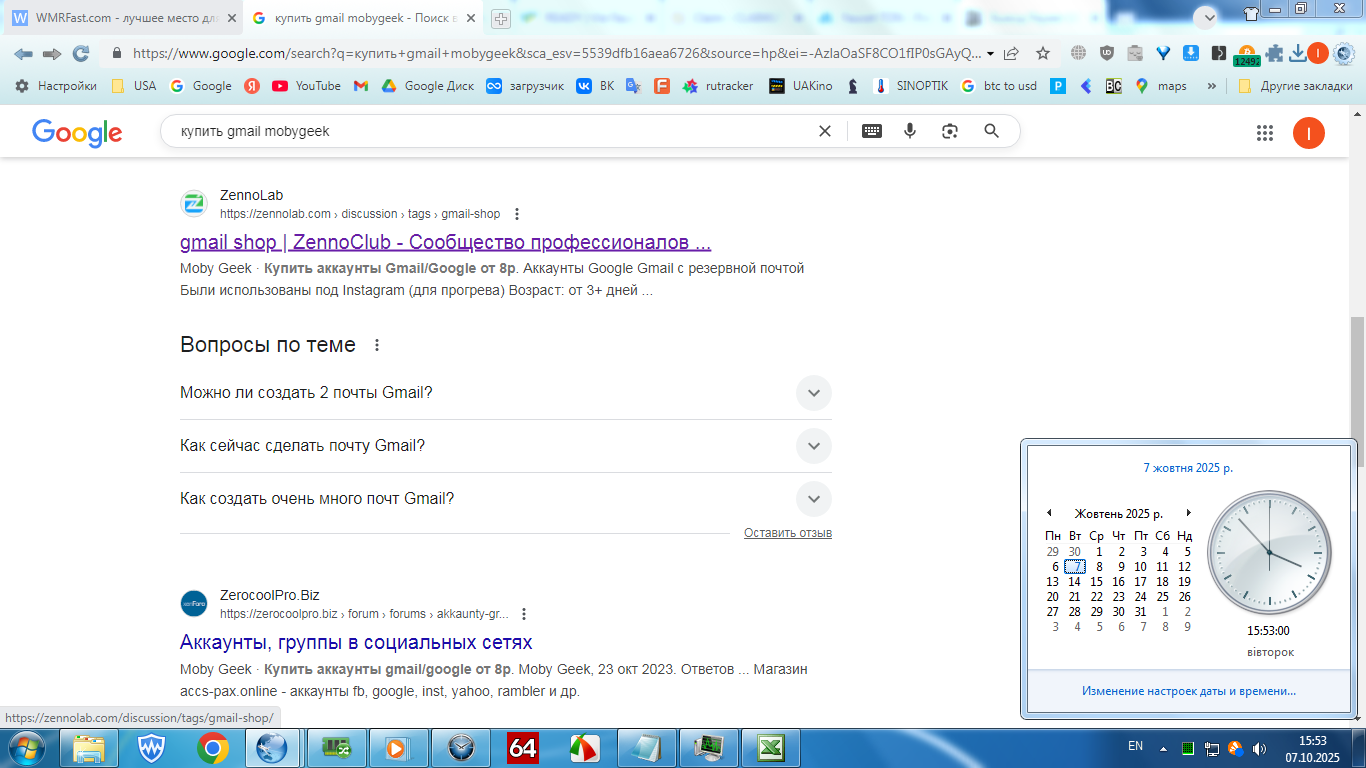1366x768 pixels.
Task: Open options menu for Вопросы по теме
Action: tap(377, 345)
